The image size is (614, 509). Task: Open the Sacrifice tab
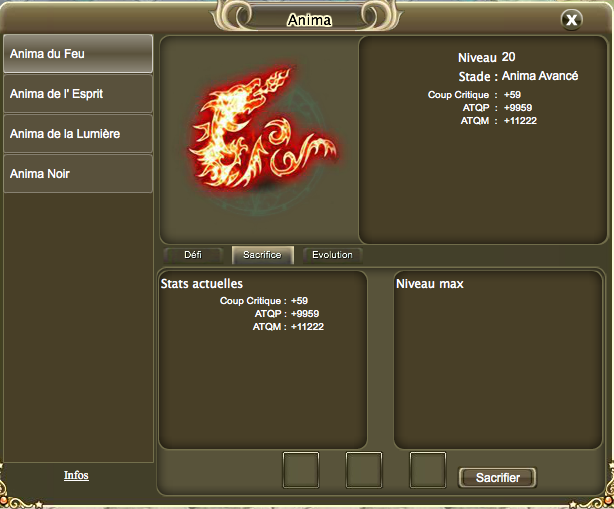(262, 255)
